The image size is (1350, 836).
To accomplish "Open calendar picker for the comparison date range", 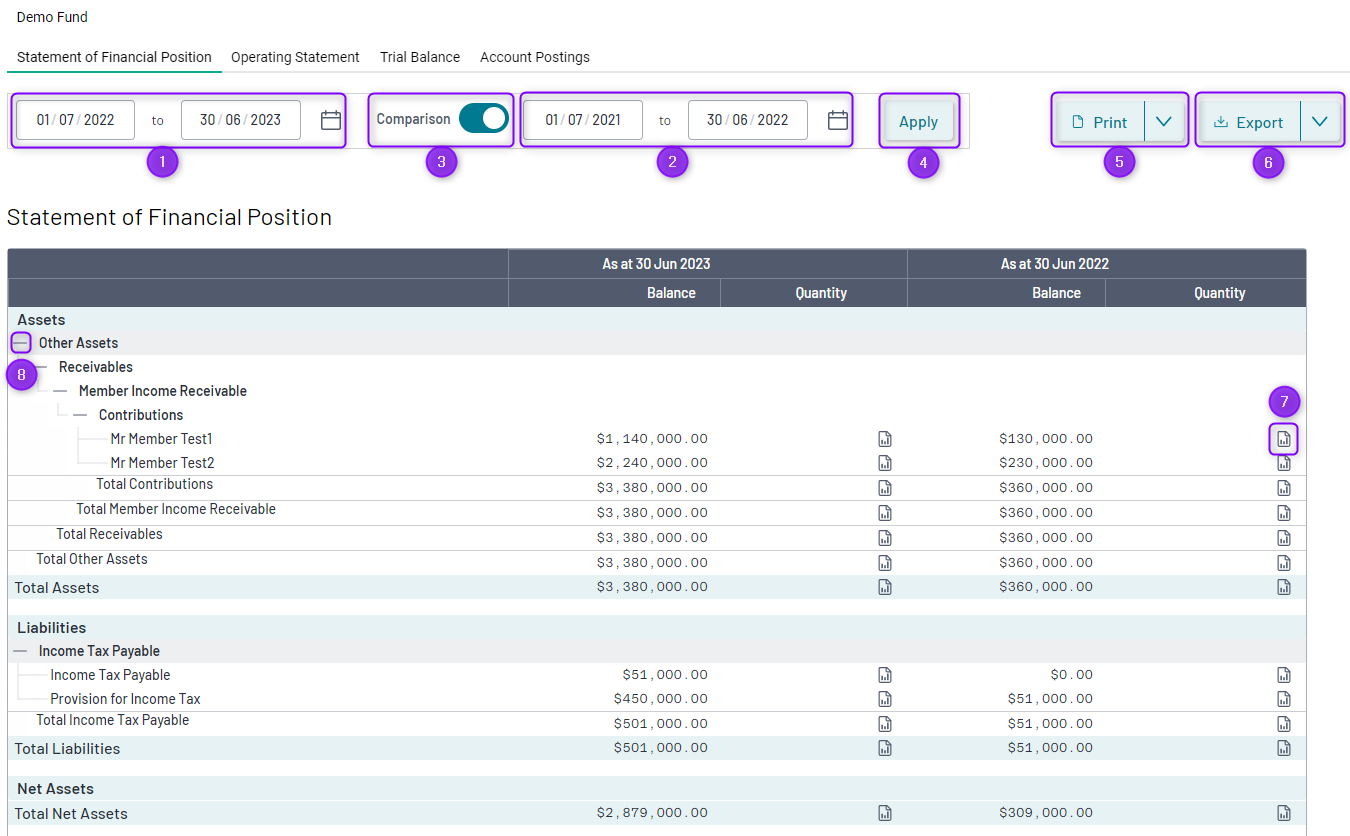I will pos(838,120).
